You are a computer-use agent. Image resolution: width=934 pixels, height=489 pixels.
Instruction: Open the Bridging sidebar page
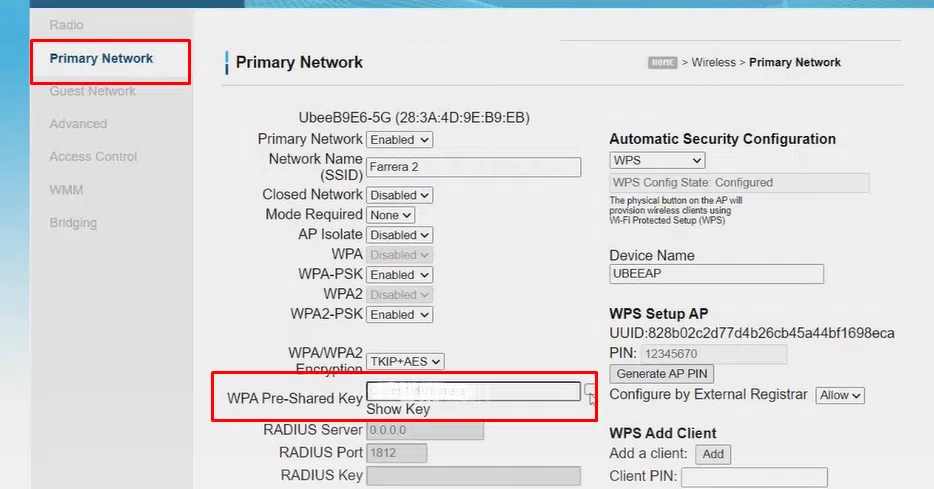coord(73,223)
